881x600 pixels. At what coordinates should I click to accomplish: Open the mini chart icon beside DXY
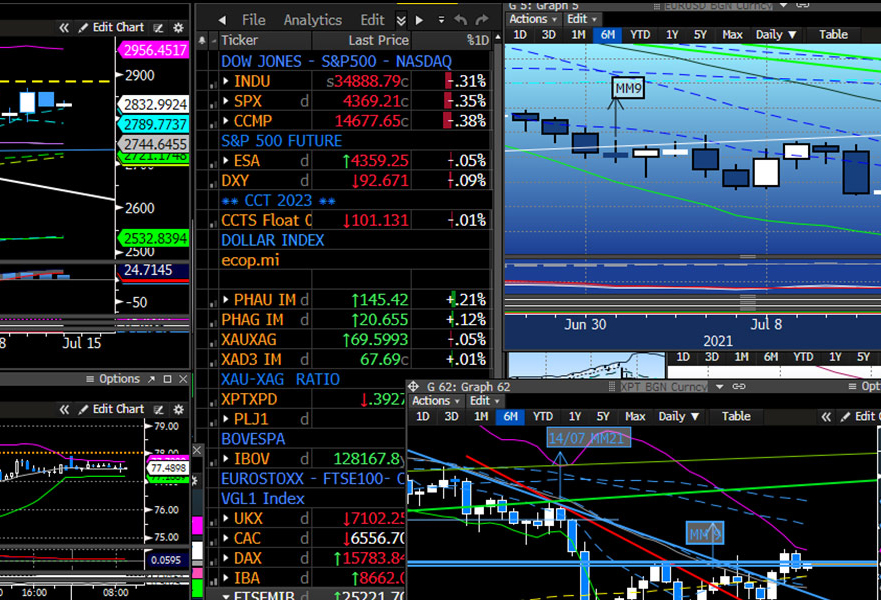(212, 183)
